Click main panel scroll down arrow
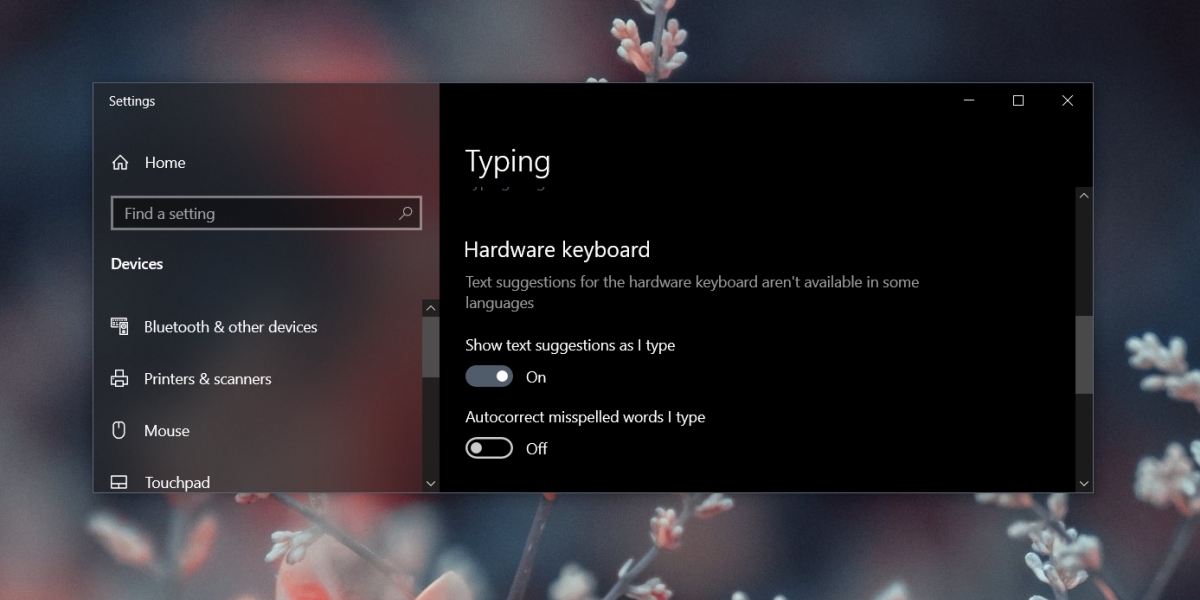Screen dimensions: 1200x600 pyautogui.click(x=1084, y=483)
